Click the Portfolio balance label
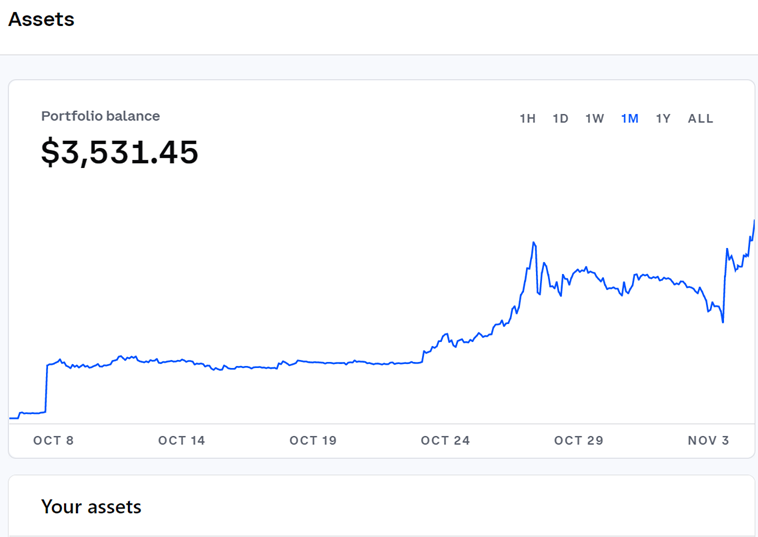 point(101,116)
